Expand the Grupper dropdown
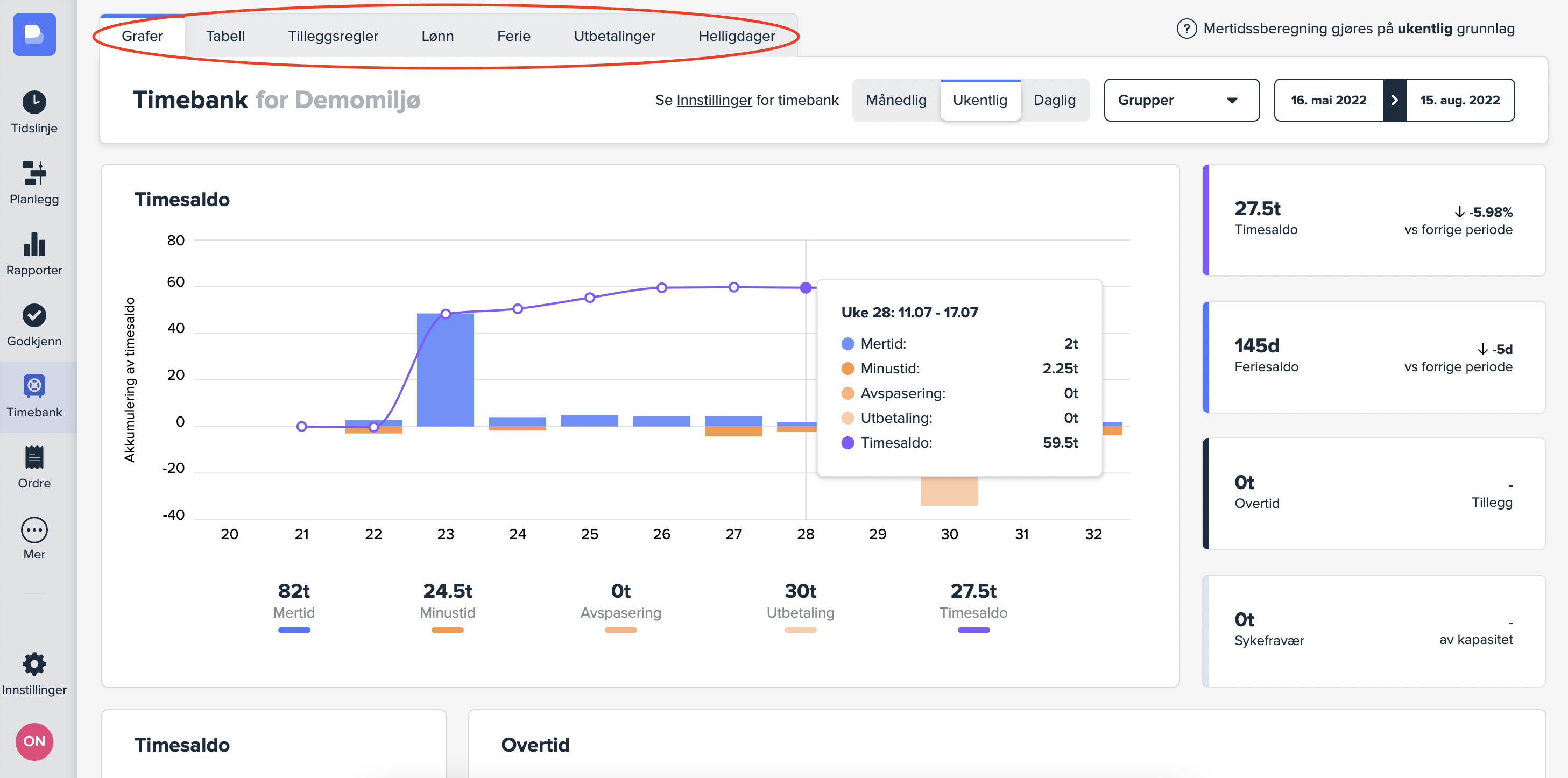The width and height of the screenshot is (1568, 778). (1181, 100)
